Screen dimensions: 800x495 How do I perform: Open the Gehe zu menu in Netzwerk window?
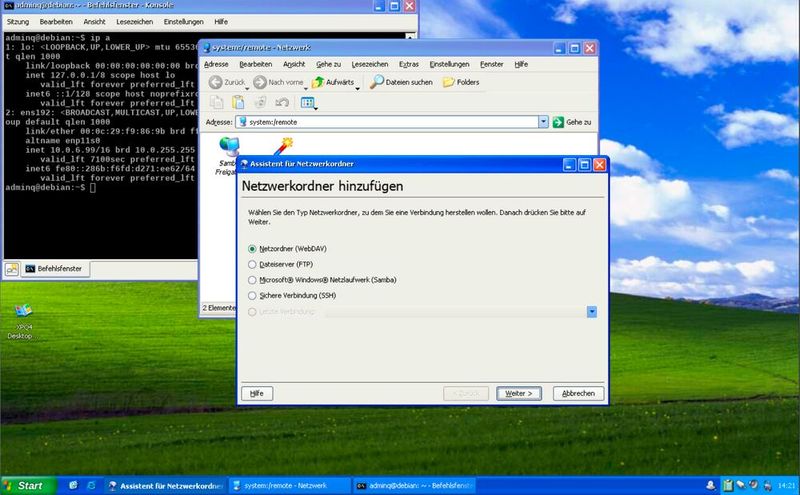(328, 64)
